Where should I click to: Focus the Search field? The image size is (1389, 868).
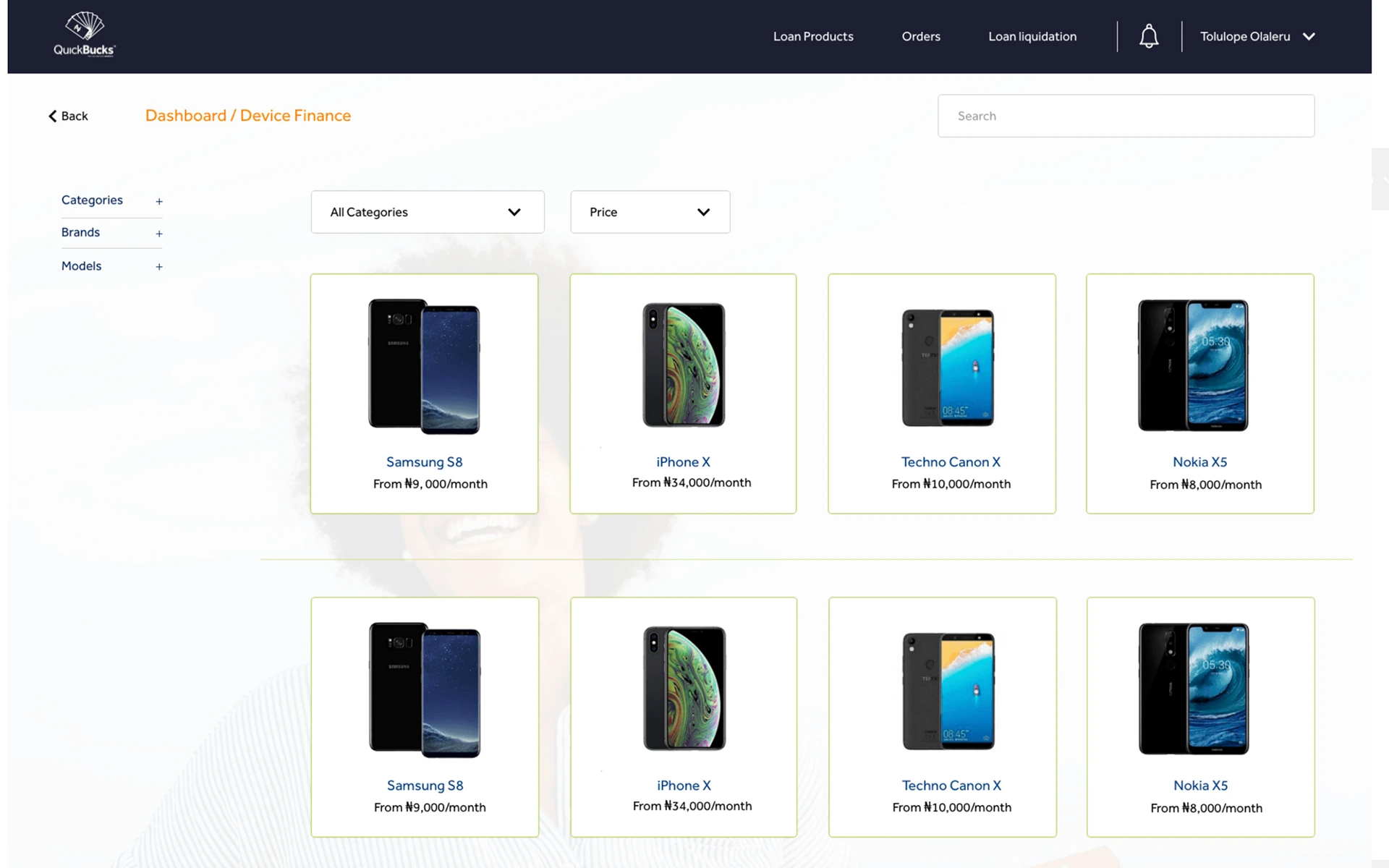[x=1126, y=116]
